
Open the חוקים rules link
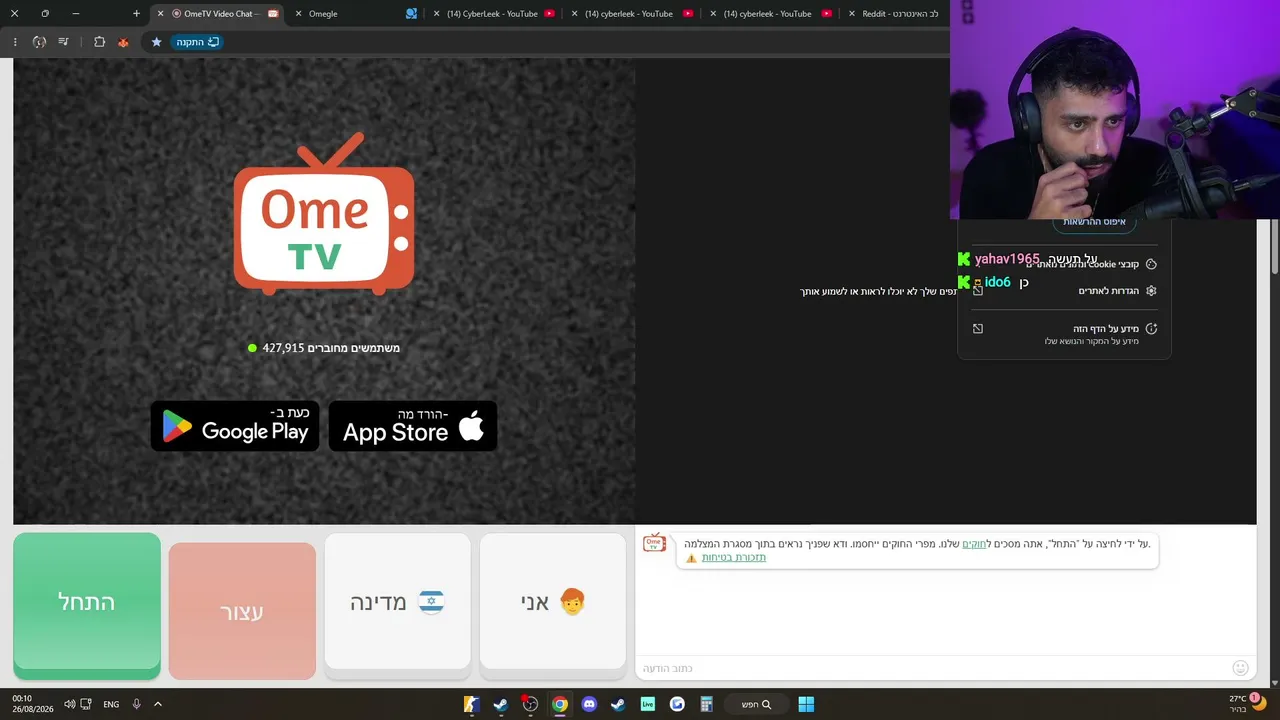point(974,544)
